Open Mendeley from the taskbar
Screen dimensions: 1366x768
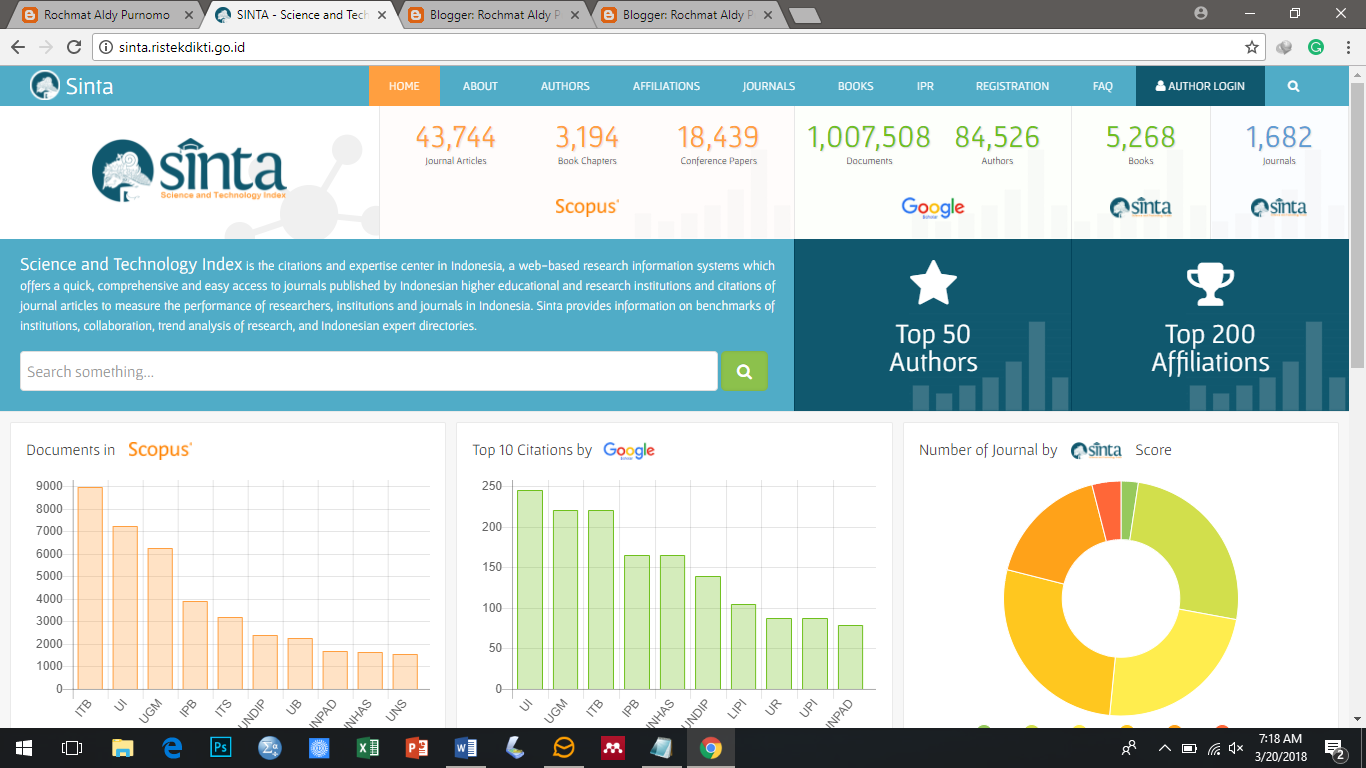pos(613,747)
